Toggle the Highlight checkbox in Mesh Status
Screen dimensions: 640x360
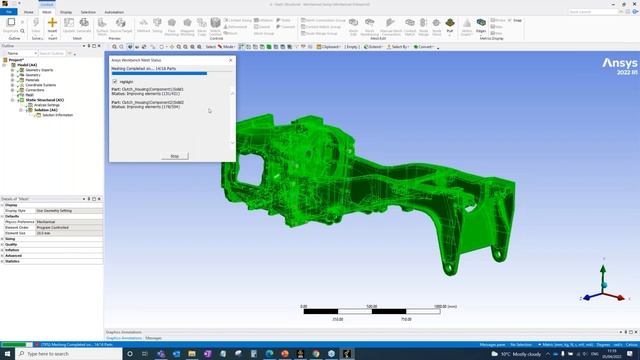(115, 82)
